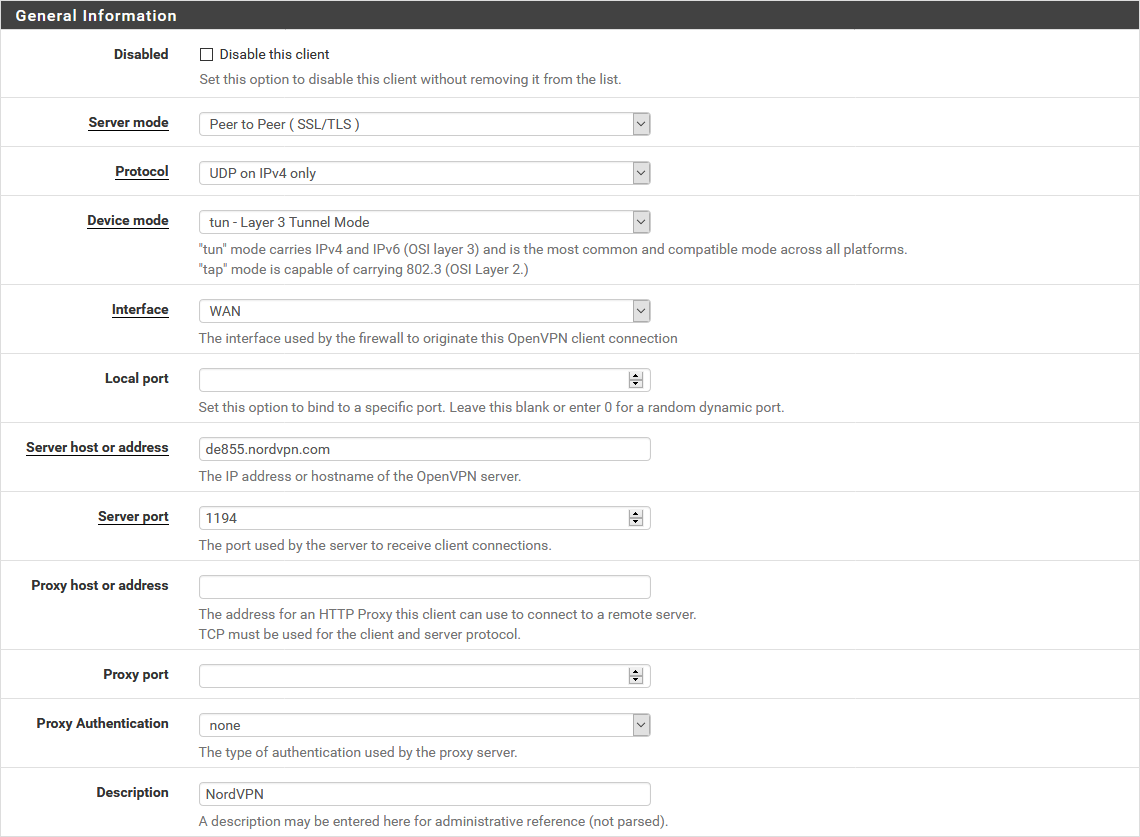Image resolution: width=1140 pixels, height=837 pixels.
Task: Click the Local port spinner arrows
Action: pos(635,380)
